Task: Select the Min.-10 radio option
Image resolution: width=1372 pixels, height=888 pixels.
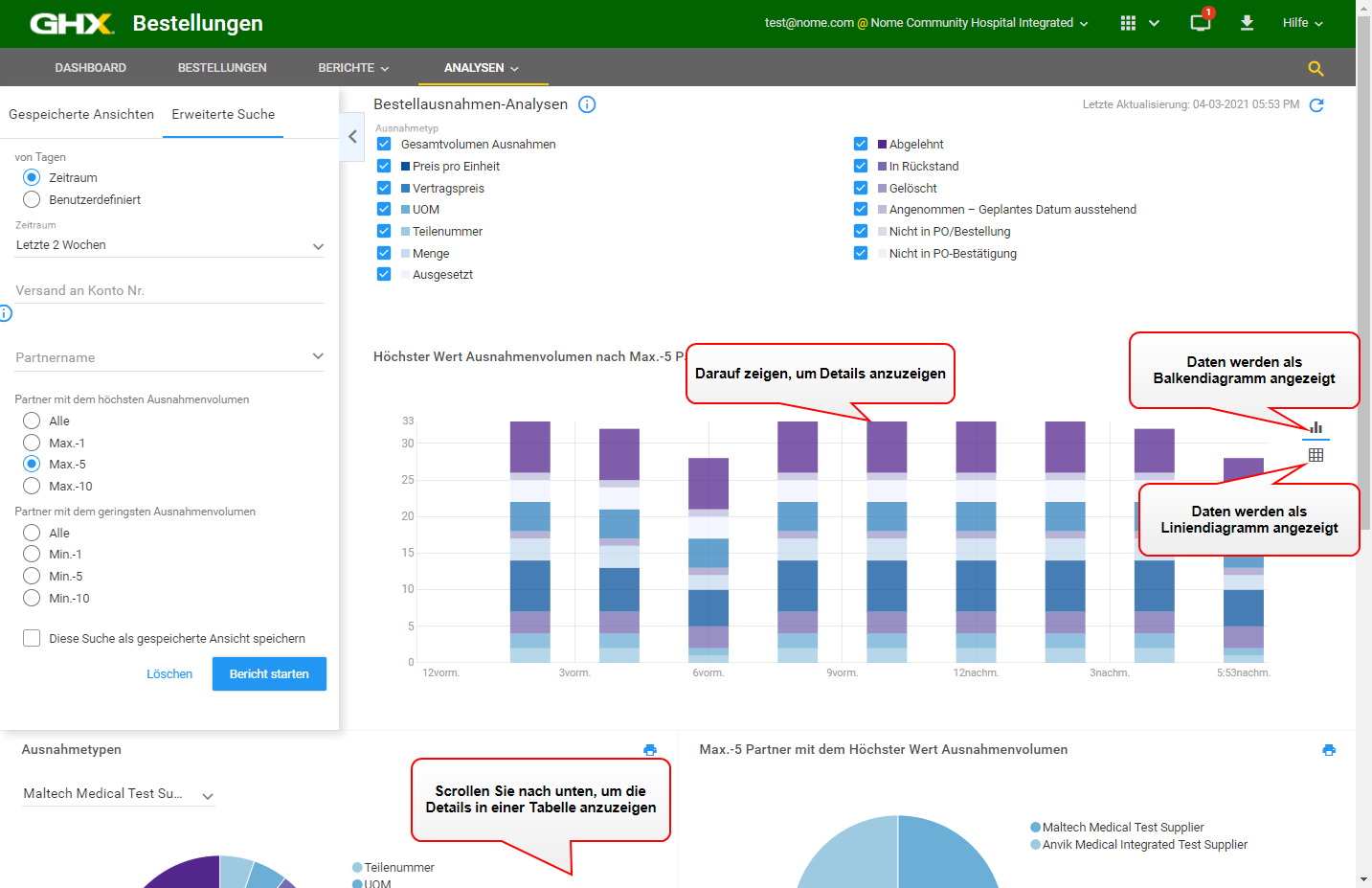Action: [32, 598]
